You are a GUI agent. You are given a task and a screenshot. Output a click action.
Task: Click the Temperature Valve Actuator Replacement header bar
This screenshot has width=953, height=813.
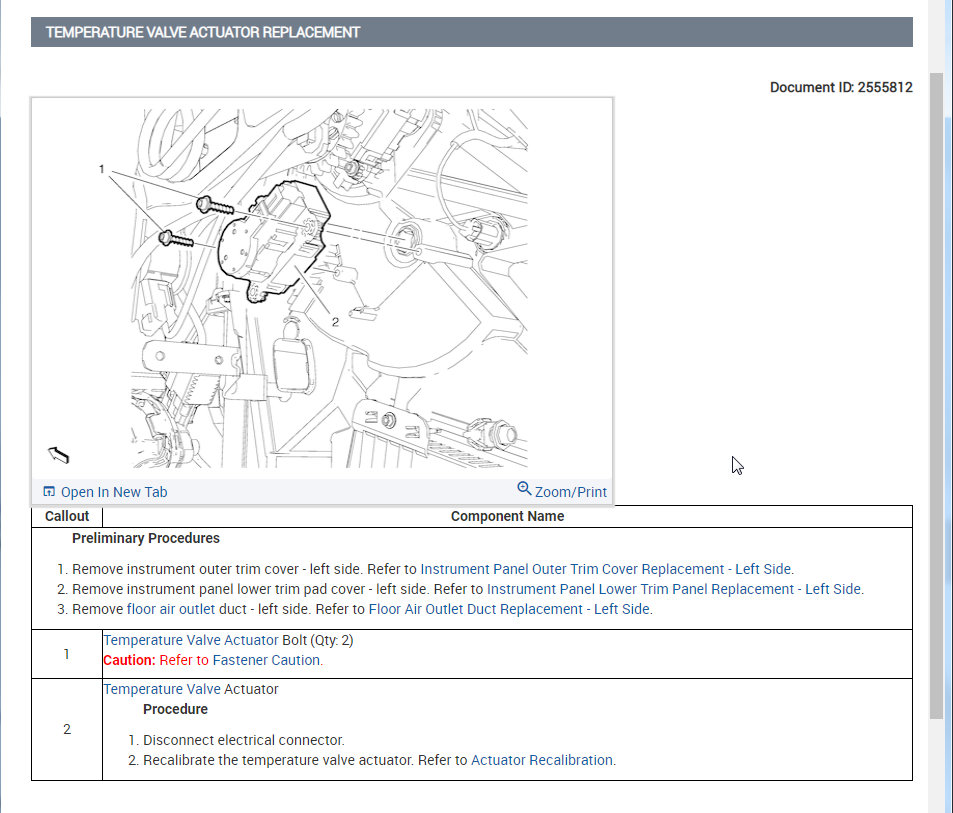point(471,32)
